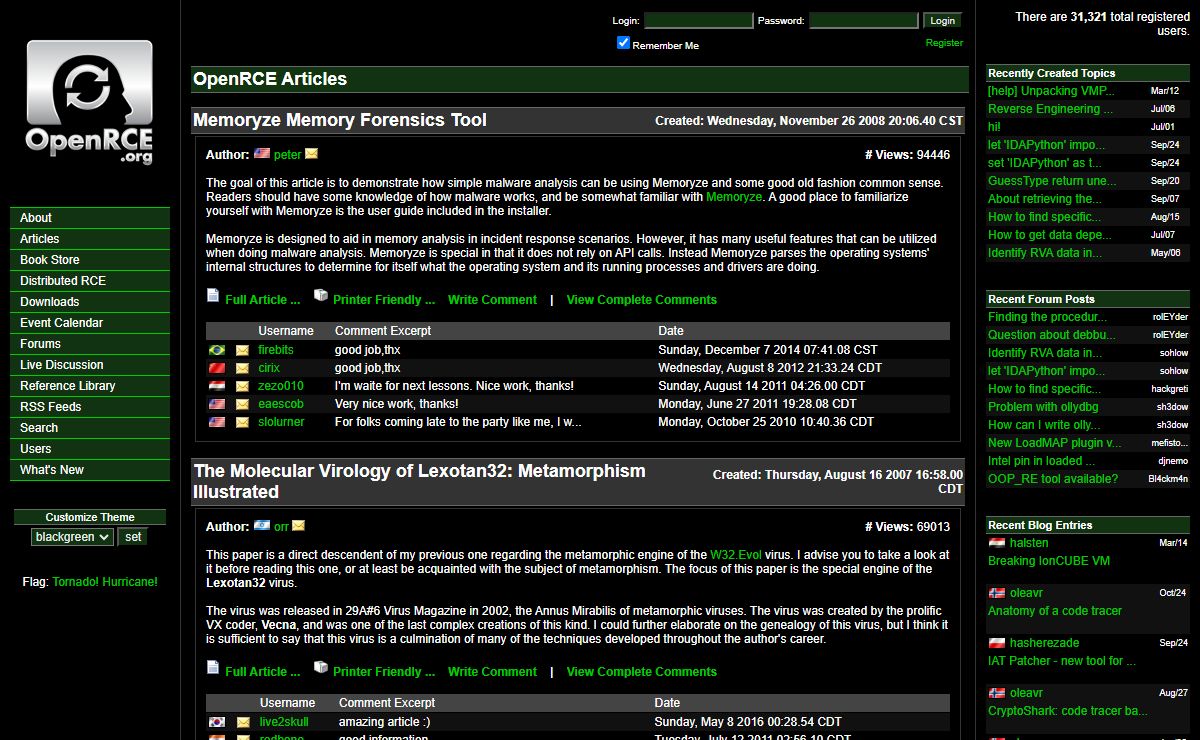Click mail icon in cirix comment row
The width and height of the screenshot is (1200, 740).
242,369
